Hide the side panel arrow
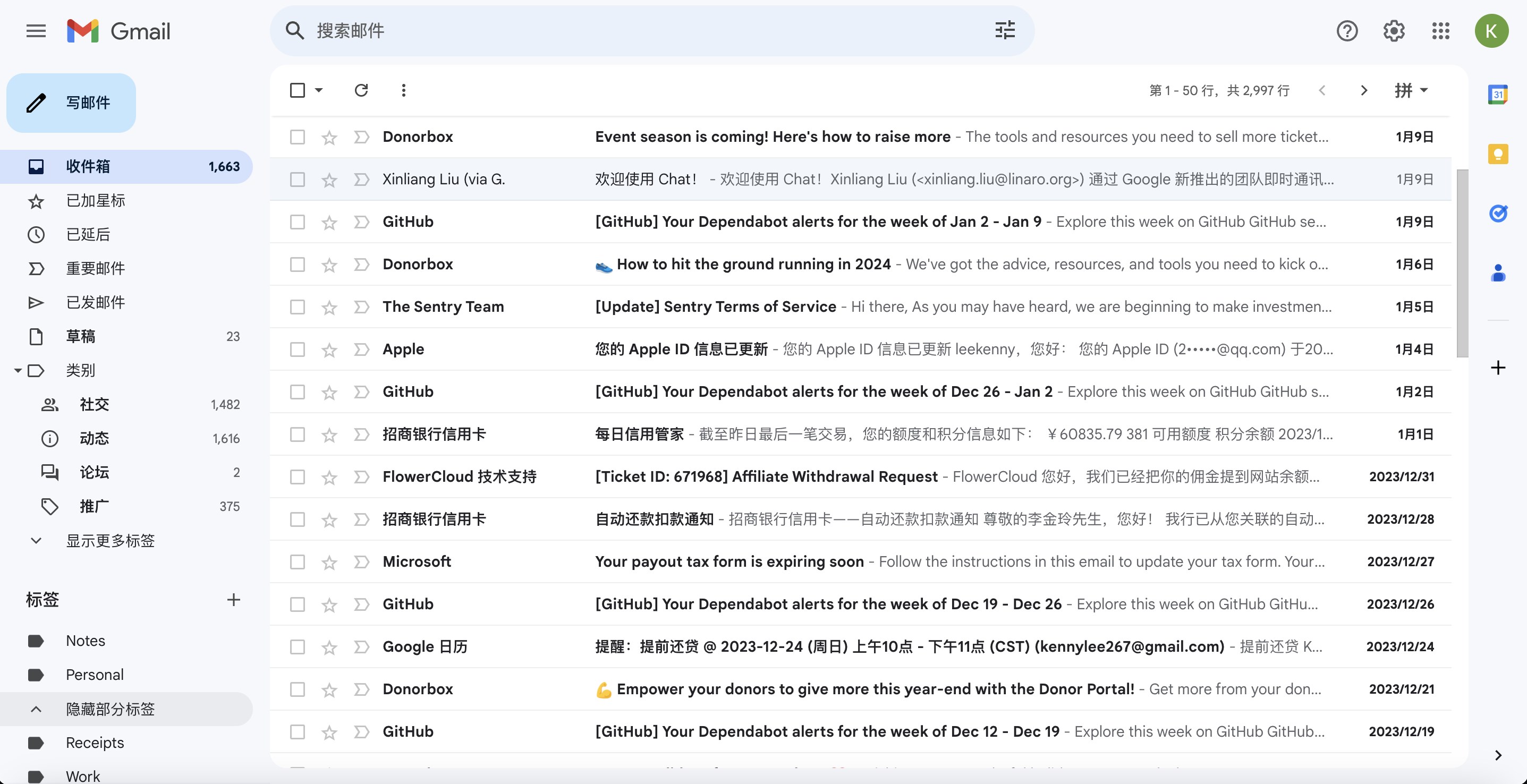This screenshot has height=784, width=1527. [1498, 755]
